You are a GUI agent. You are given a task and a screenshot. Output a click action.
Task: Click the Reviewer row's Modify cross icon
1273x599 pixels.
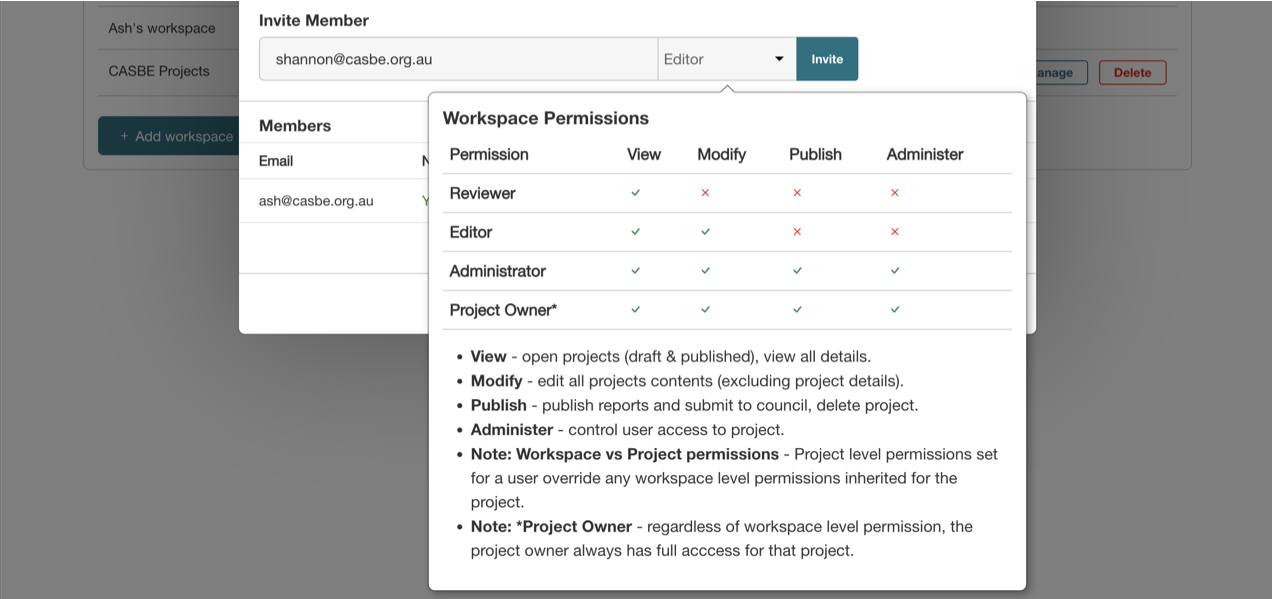[705, 193]
